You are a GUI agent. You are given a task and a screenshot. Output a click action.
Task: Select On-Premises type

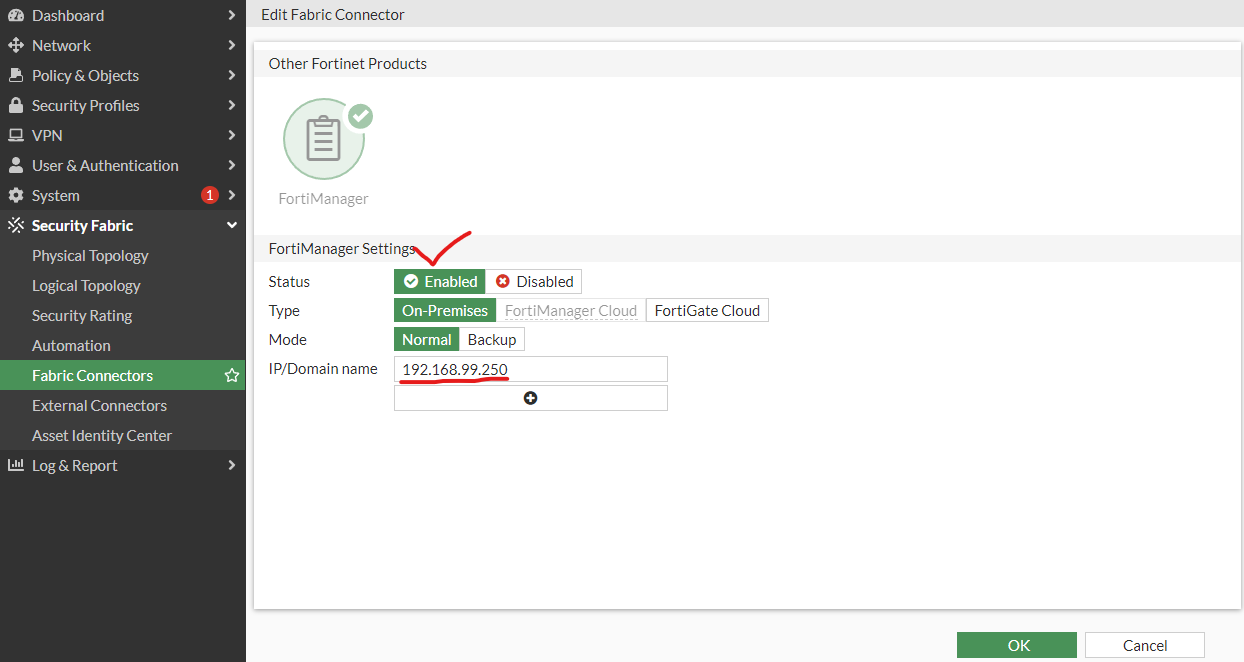(x=445, y=311)
